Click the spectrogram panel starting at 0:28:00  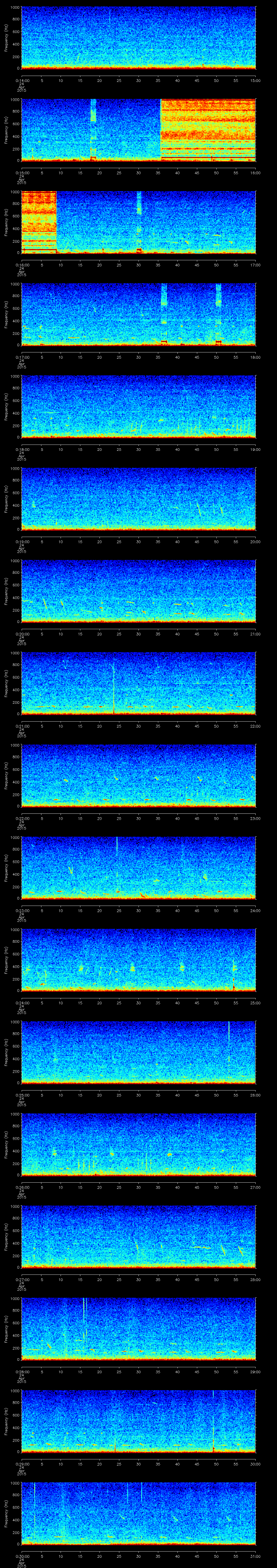(138, 1329)
